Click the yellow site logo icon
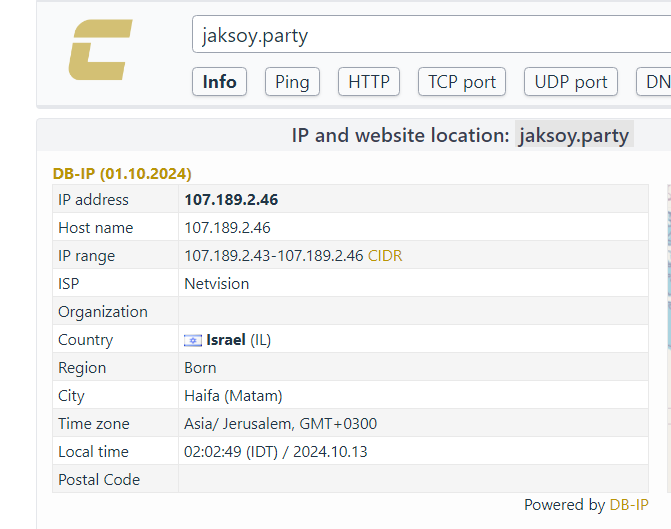This screenshot has width=671, height=529. tap(100, 50)
